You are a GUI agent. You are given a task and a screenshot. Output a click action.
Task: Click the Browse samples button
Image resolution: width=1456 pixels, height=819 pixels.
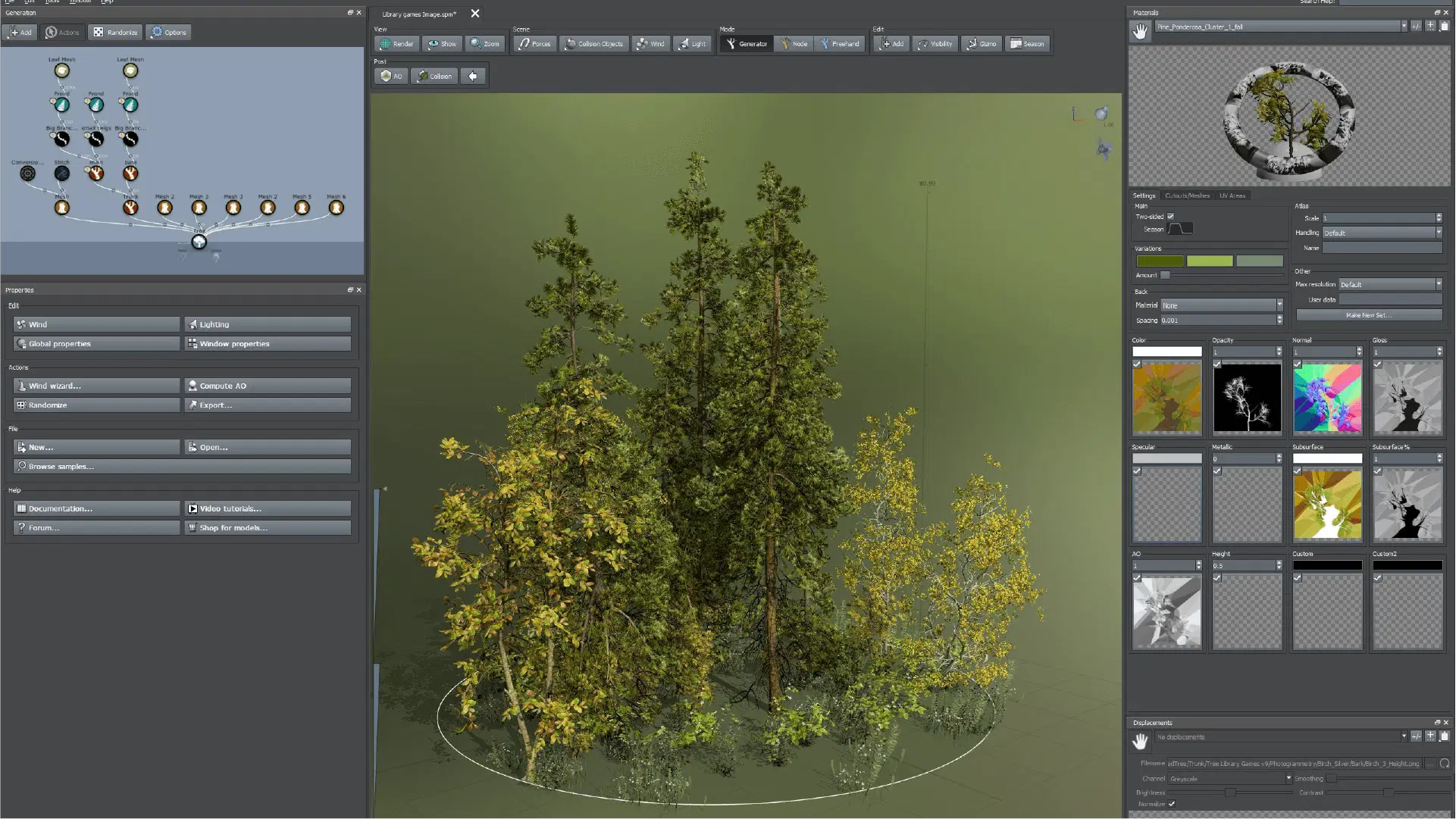183,467
